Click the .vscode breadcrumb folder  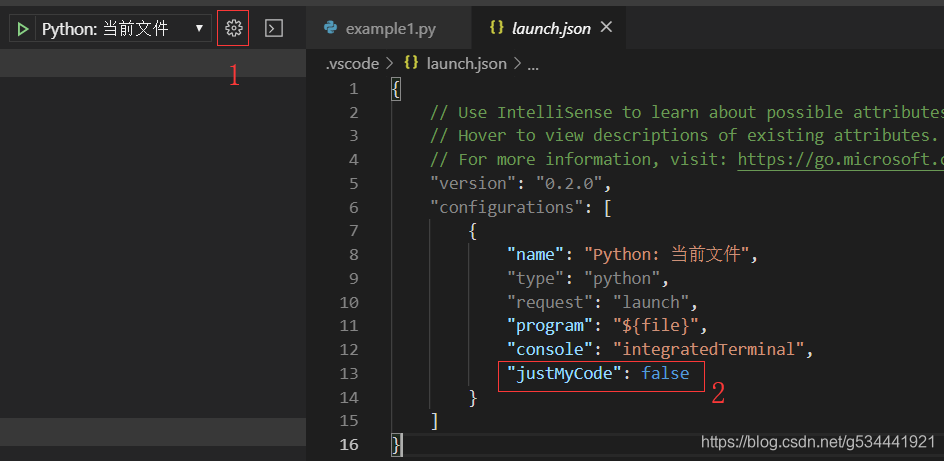(352, 64)
